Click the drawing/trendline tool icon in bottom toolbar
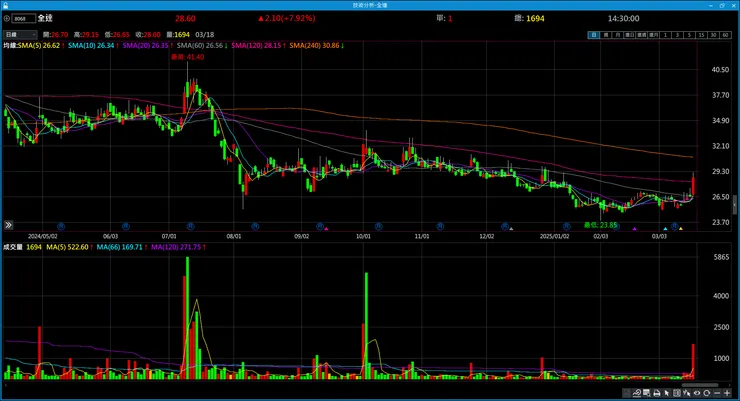The width and height of the screenshot is (740, 401). click(x=637, y=393)
